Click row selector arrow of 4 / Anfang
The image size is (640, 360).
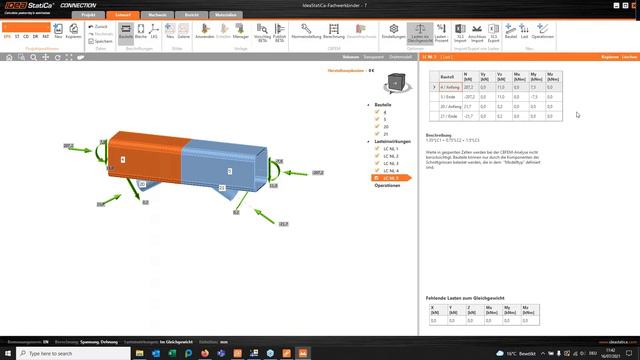[434, 87]
